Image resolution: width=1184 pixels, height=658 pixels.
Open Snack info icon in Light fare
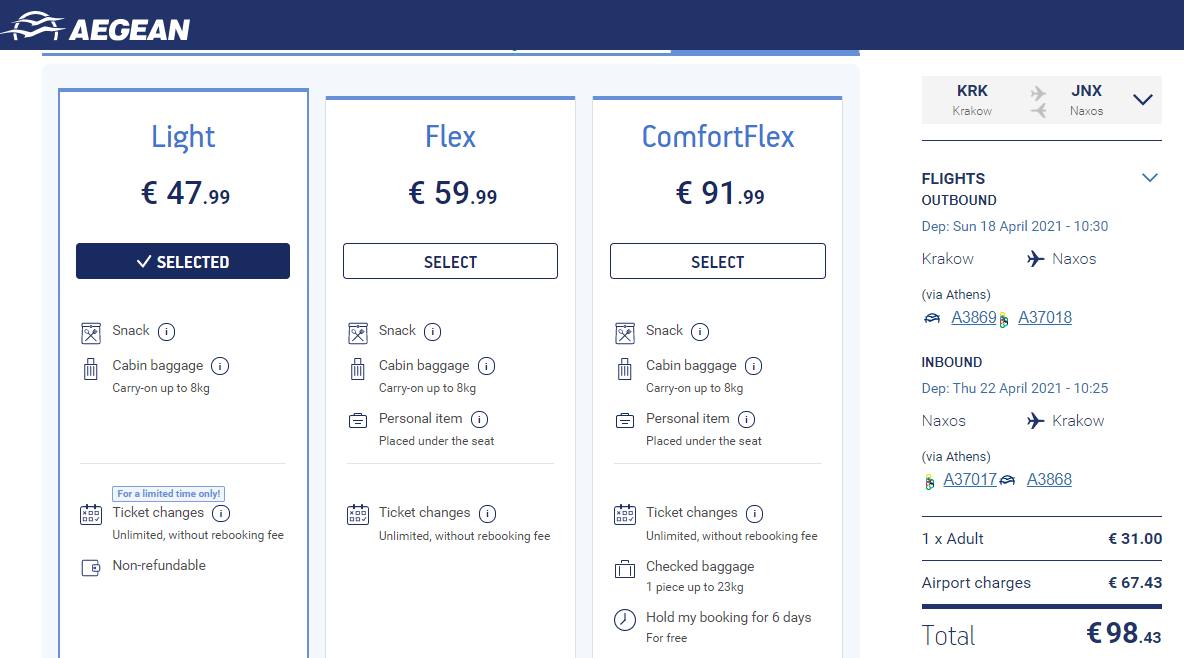(x=166, y=332)
